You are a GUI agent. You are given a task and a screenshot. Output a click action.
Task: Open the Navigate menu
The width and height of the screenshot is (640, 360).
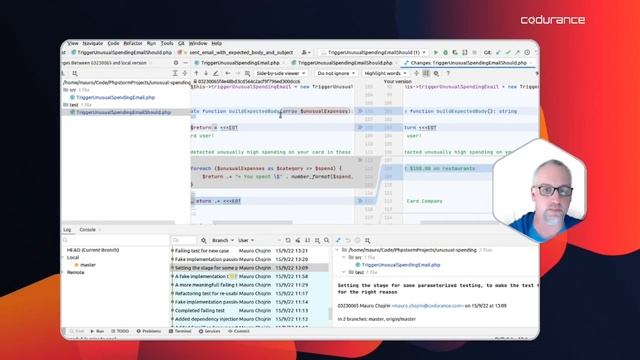(93, 43)
